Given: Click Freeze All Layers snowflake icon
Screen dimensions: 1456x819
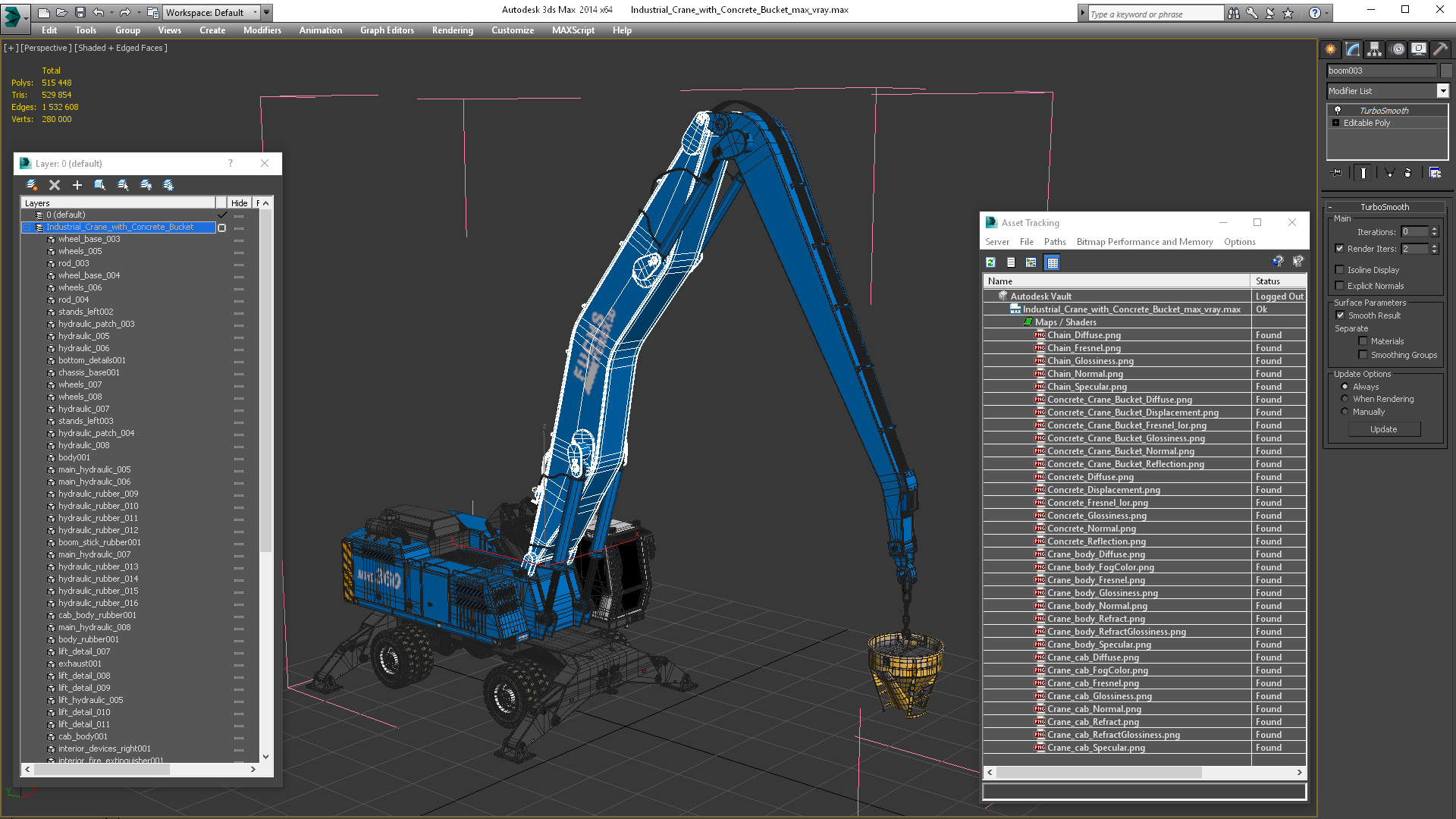Looking at the screenshot, I should point(168,185).
